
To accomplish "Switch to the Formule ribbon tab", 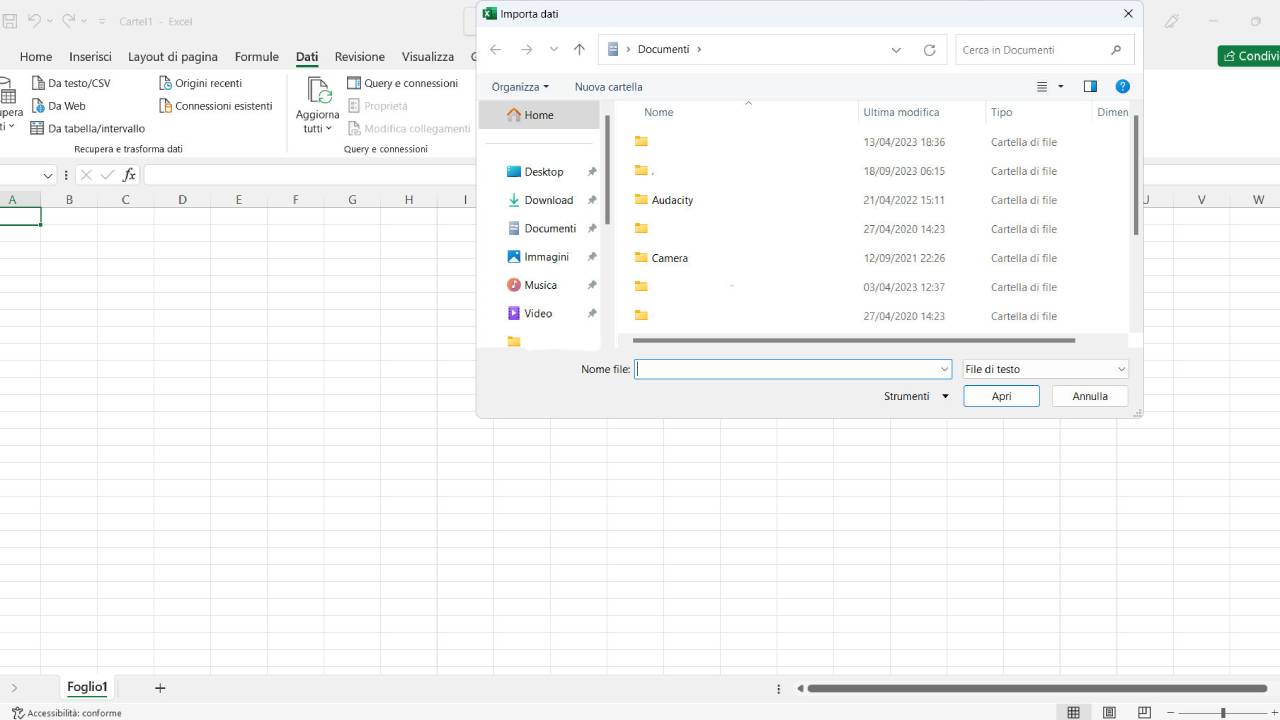I will pyautogui.click(x=256, y=57).
